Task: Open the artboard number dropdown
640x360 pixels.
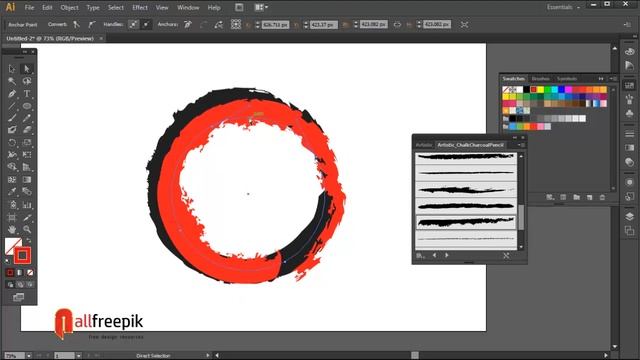Action: 78,356
